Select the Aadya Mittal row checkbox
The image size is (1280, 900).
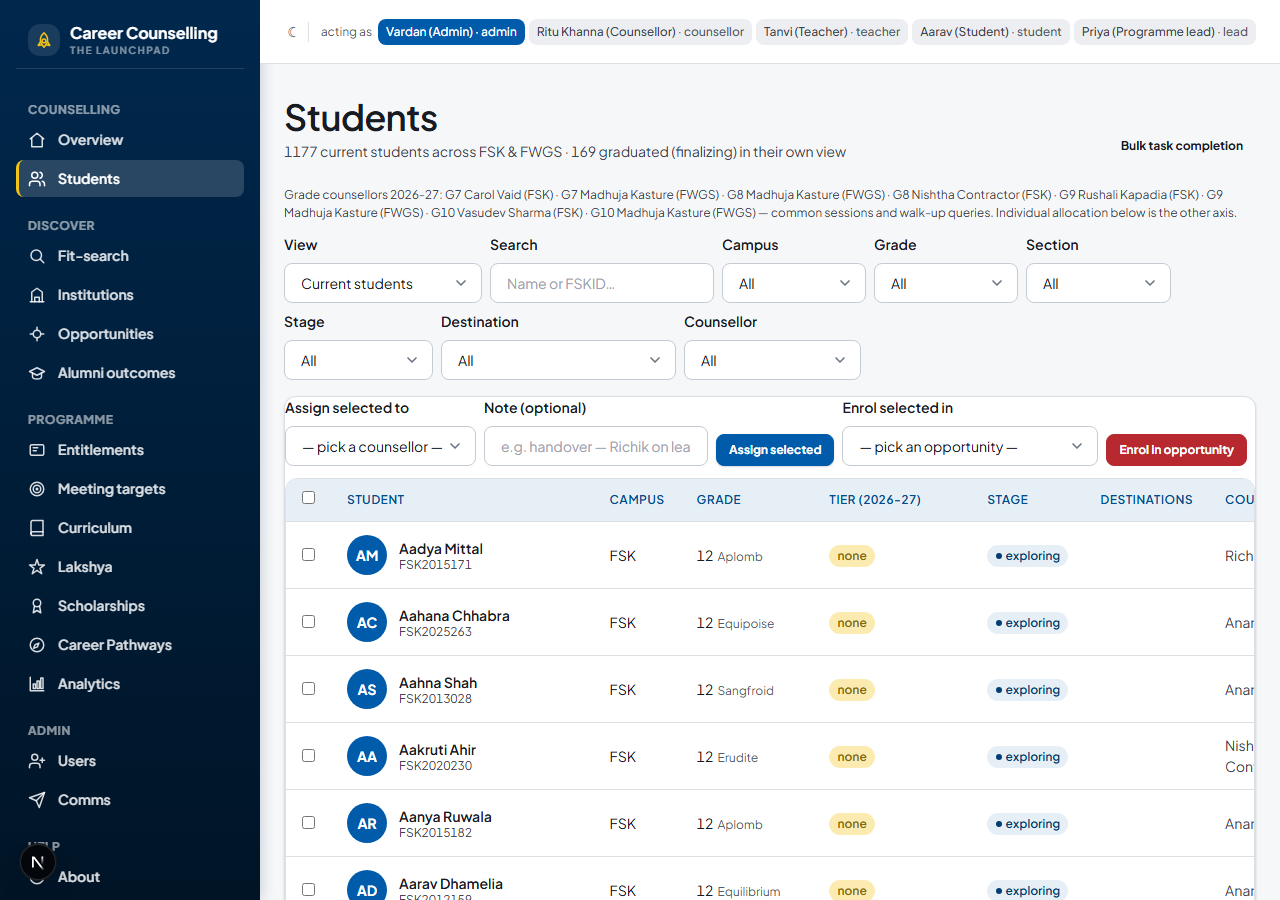308,554
